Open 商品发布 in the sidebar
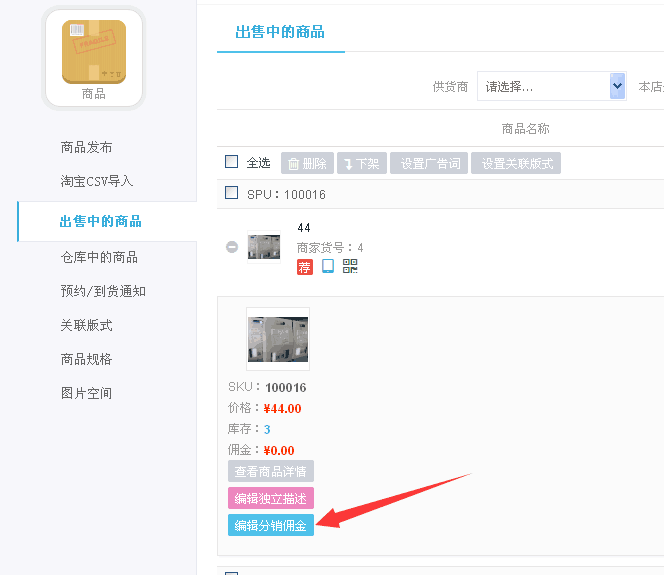 click(86, 147)
